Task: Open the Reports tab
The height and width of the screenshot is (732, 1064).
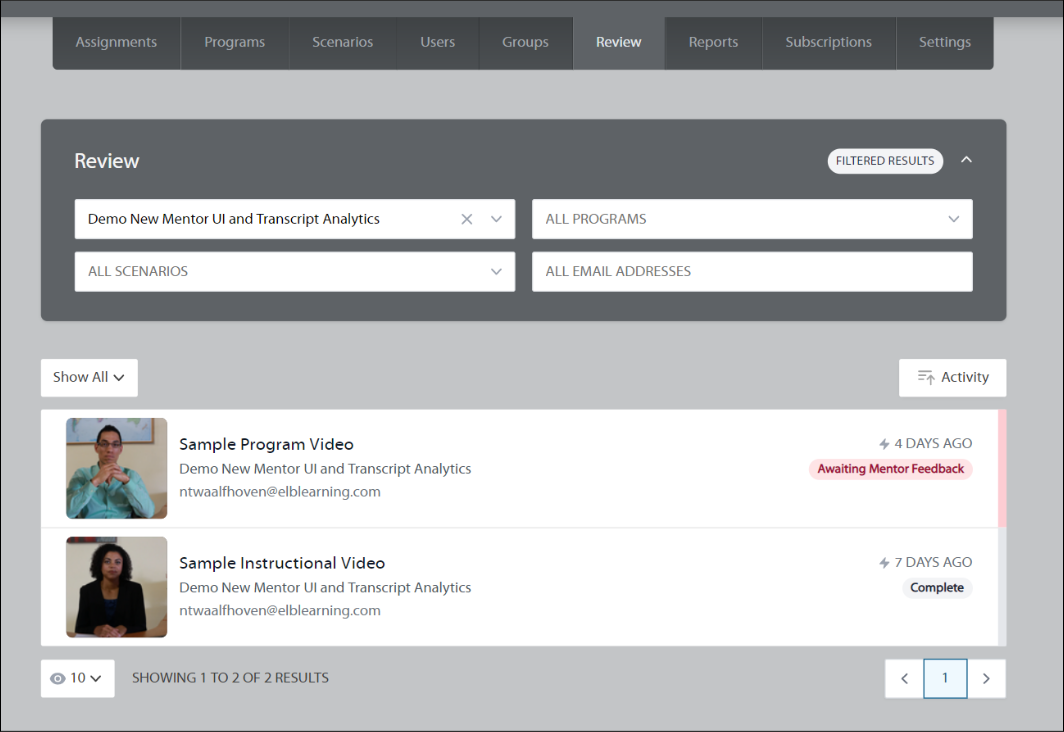Action: (x=713, y=42)
